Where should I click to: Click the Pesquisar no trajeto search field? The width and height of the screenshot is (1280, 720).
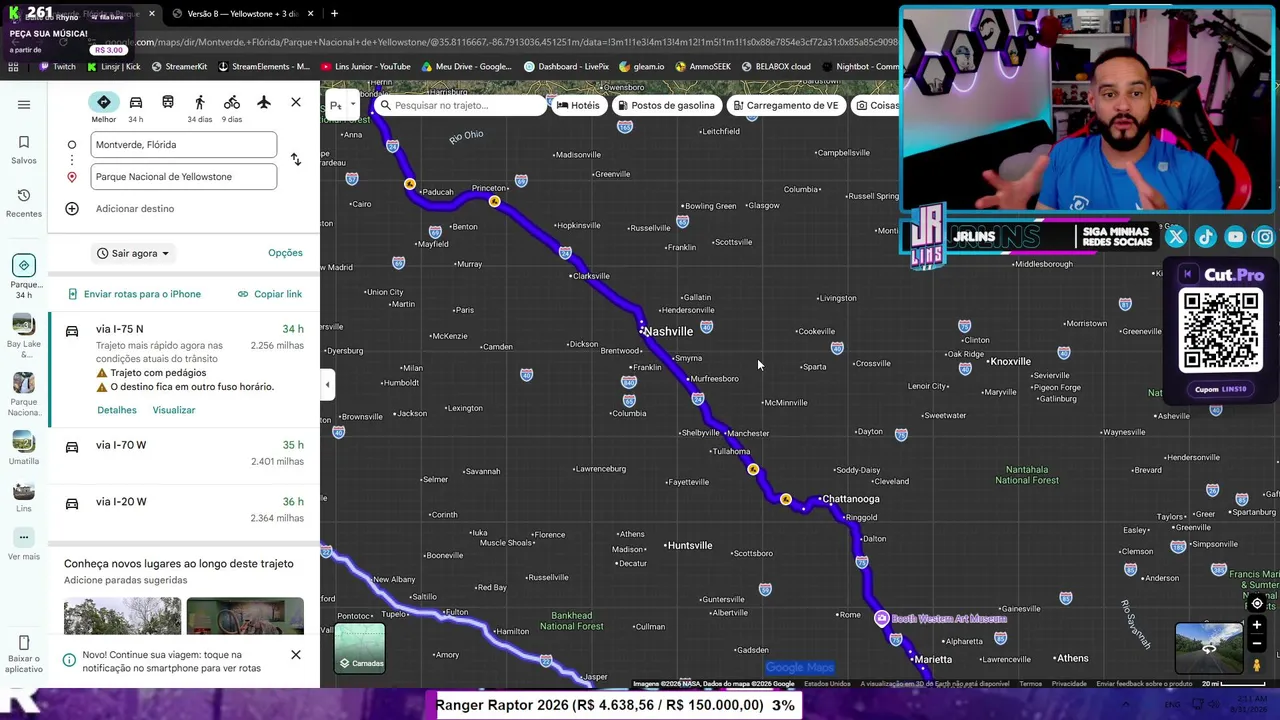(460, 105)
